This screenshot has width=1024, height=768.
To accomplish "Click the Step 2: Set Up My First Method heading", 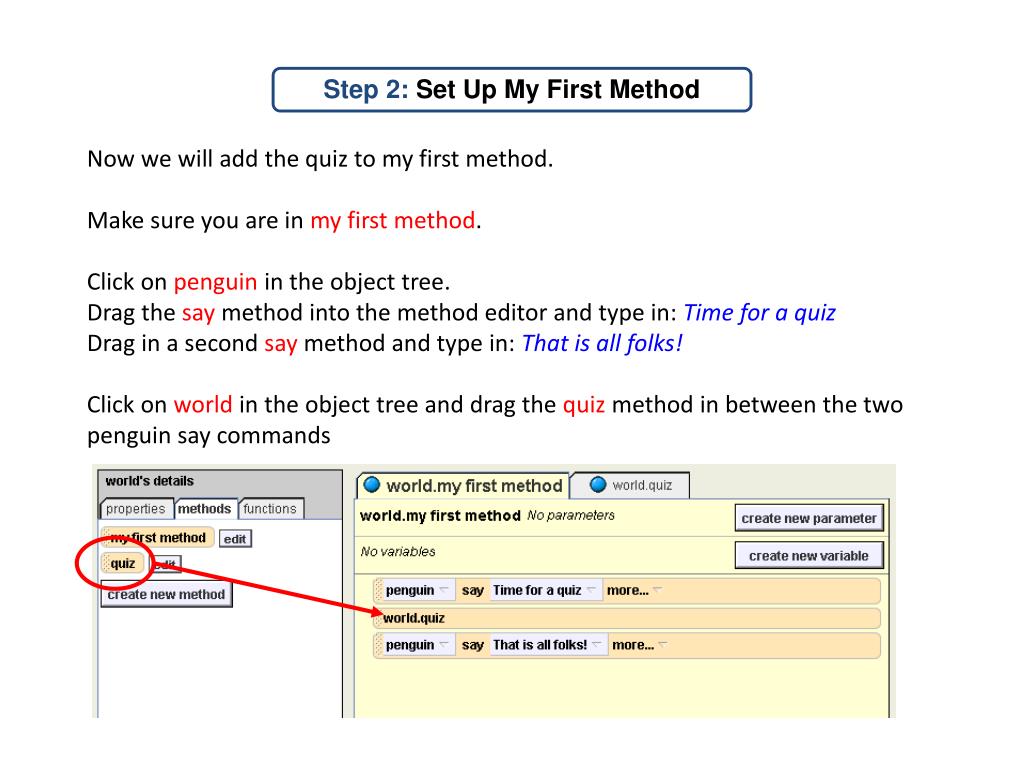I will pos(511,89).
